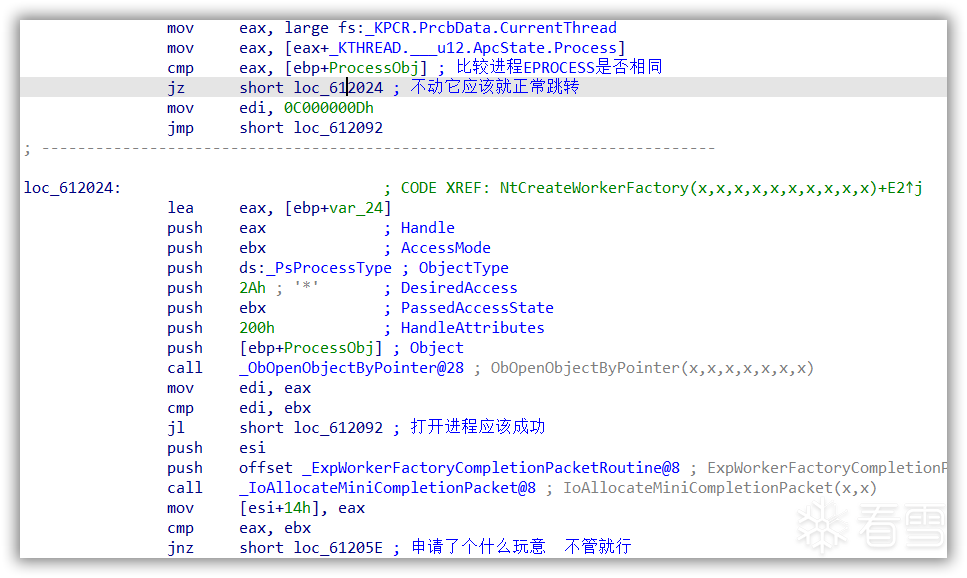Click the AccessMode comment
967x578 pixels.
coord(446,248)
